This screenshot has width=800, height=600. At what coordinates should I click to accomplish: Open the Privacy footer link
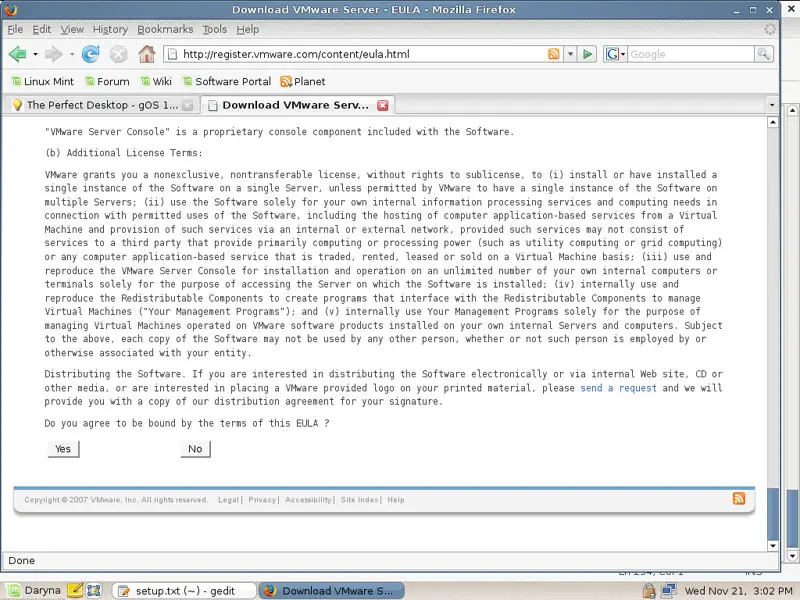[x=262, y=500]
